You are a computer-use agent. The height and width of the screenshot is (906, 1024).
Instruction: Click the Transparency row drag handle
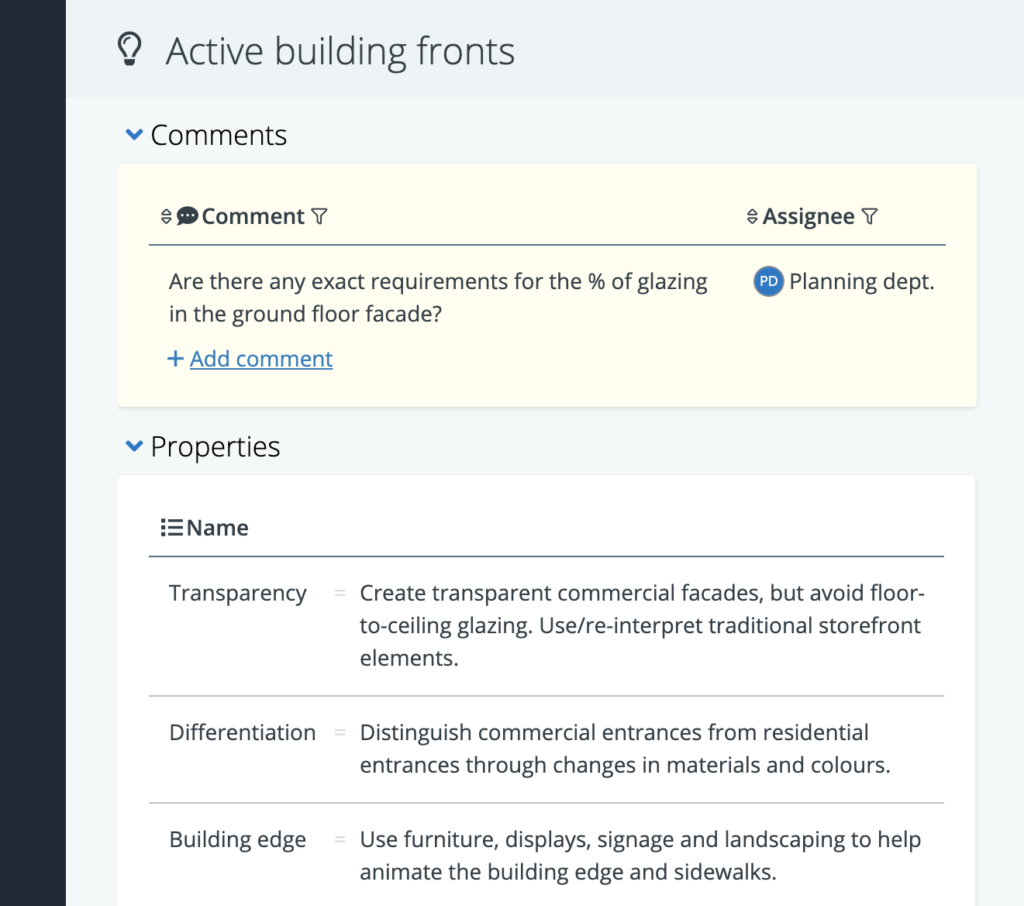pyautogui.click(x=340, y=593)
